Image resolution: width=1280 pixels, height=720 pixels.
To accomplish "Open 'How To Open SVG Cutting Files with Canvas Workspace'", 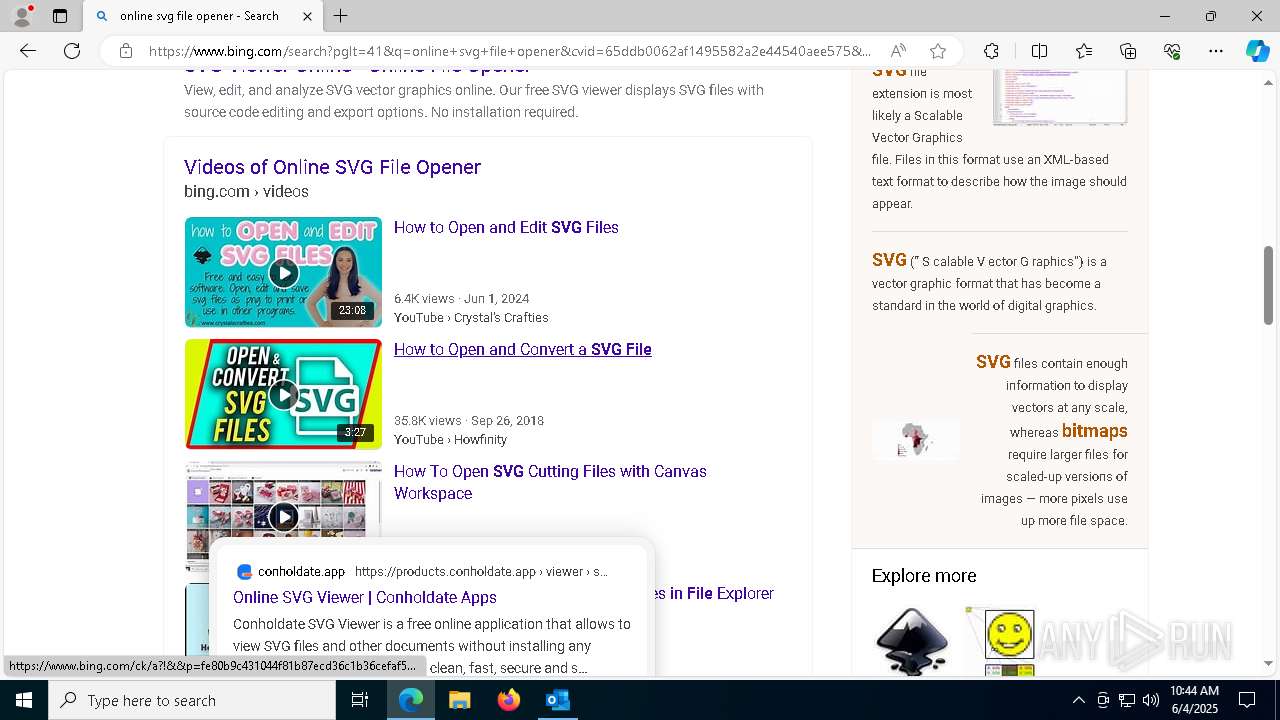I will point(550,482).
